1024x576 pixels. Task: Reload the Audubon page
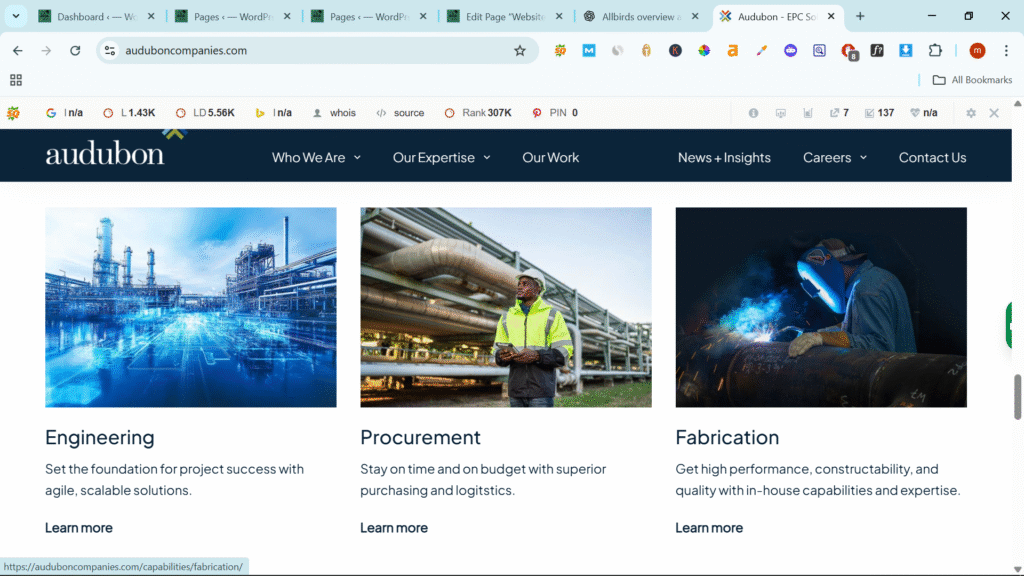pos(76,51)
